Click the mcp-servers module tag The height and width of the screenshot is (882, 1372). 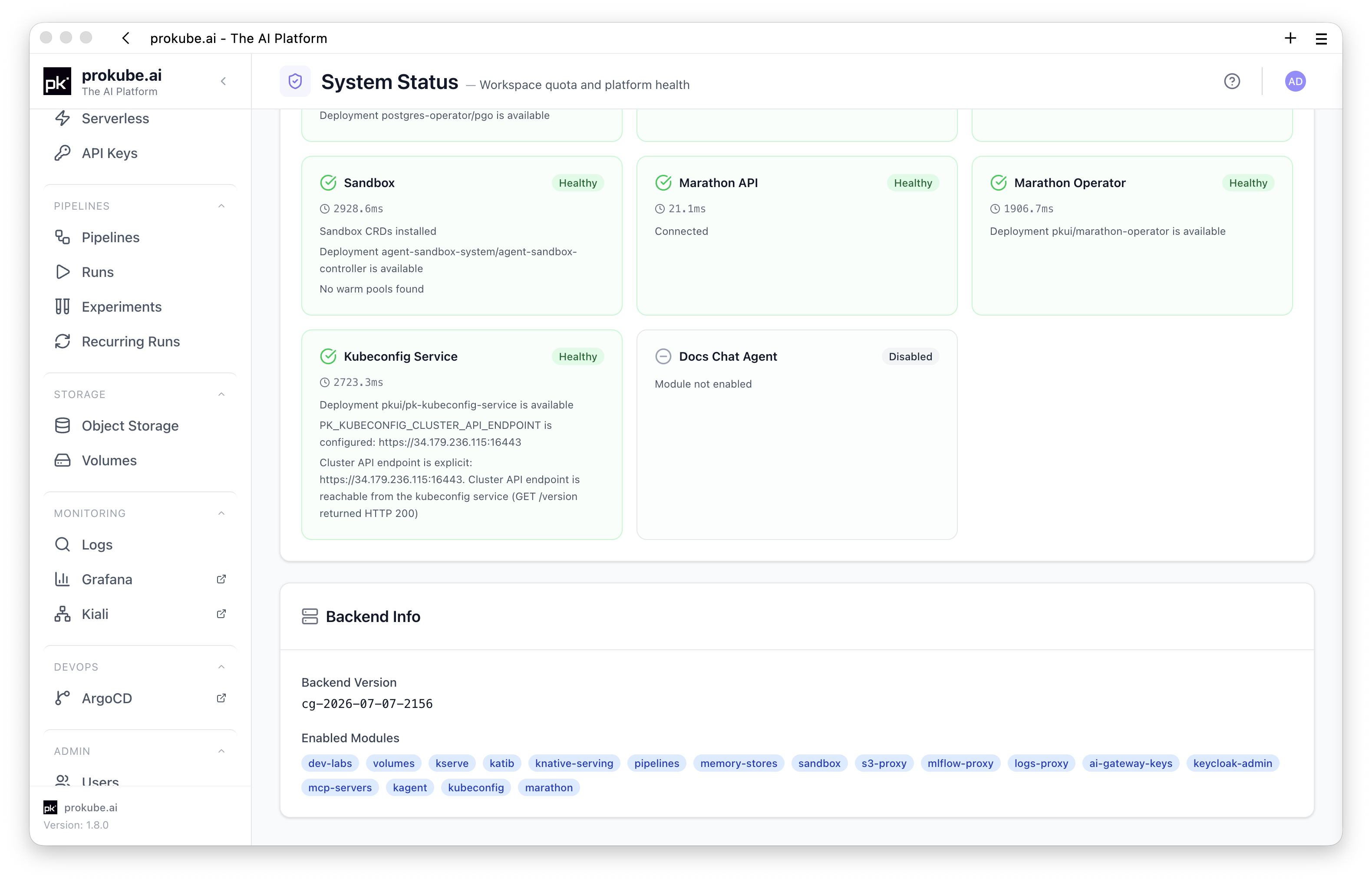[340, 787]
